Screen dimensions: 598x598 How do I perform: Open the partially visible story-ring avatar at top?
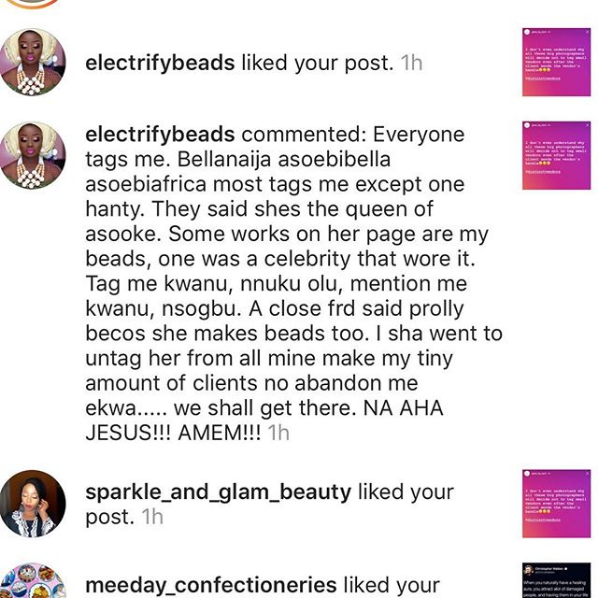point(33,4)
